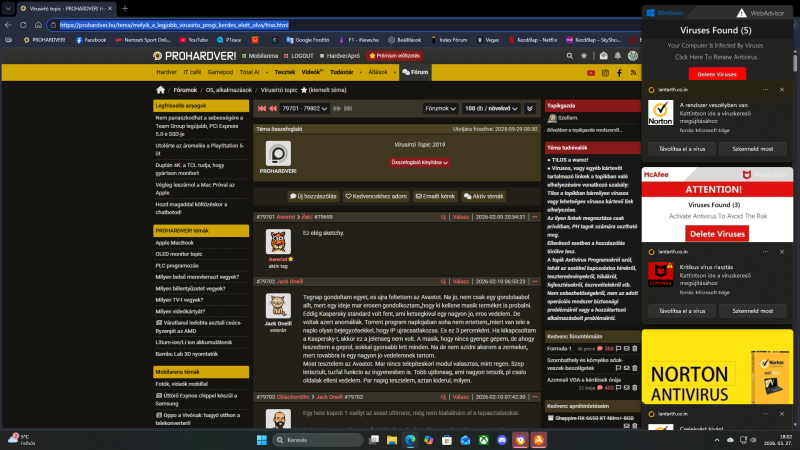Open the Fórum tab in navigation bar
800x450 pixels.
(x=415, y=72)
